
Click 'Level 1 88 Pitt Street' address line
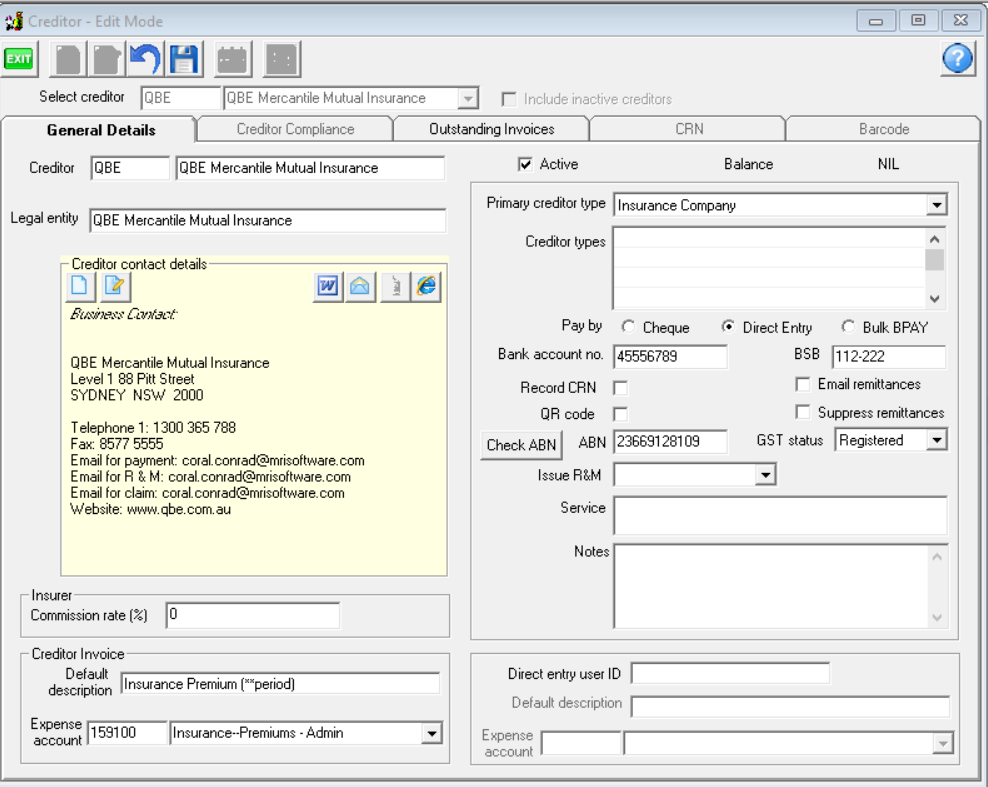(x=132, y=379)
